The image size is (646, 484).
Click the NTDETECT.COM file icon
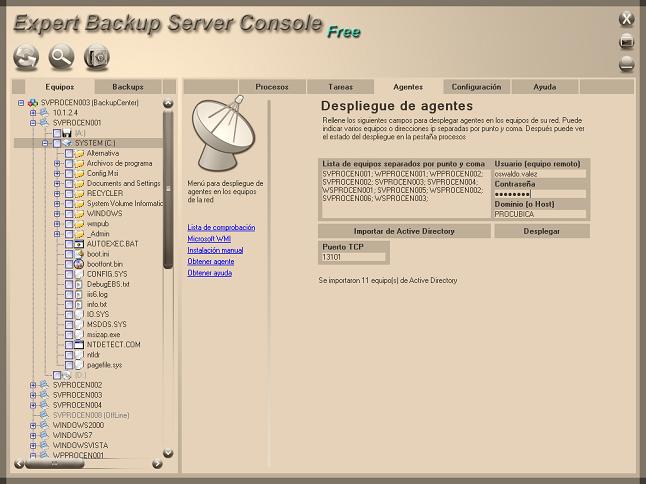click(x=79, y=344)
